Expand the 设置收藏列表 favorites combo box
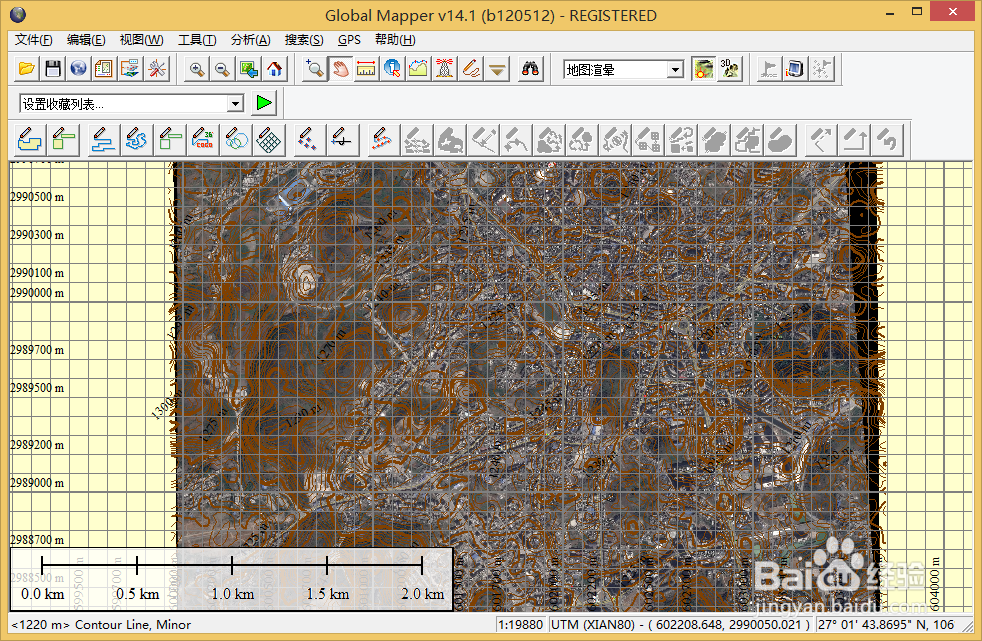Image resolution: width=982 pixels, height=641 pixels. (235, 103)
